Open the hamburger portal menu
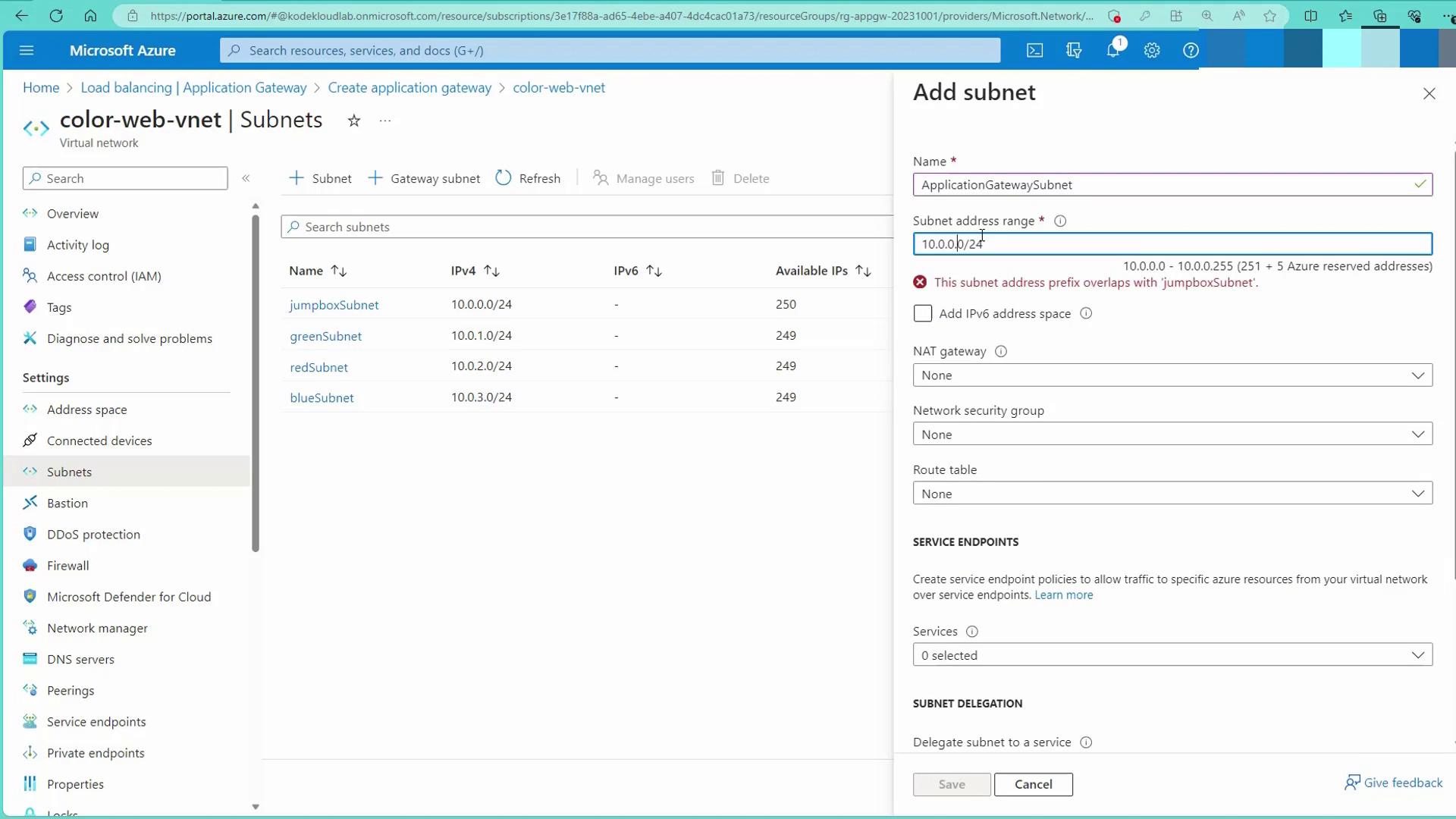The height and width of the screenshot is (819, 1456). (x=27, y=51)
